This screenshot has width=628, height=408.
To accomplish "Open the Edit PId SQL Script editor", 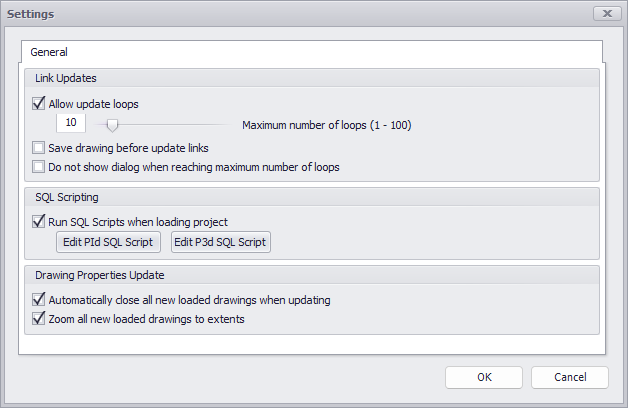I will (x=107, y=242).
